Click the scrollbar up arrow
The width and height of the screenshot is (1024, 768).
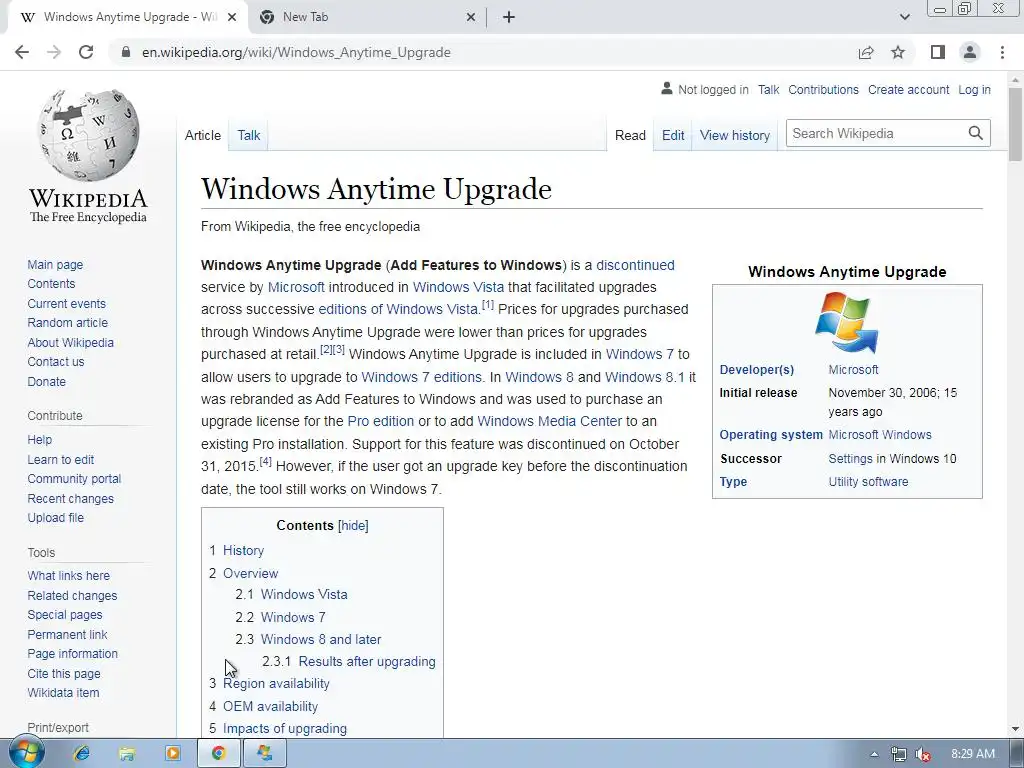[1015, 79]
